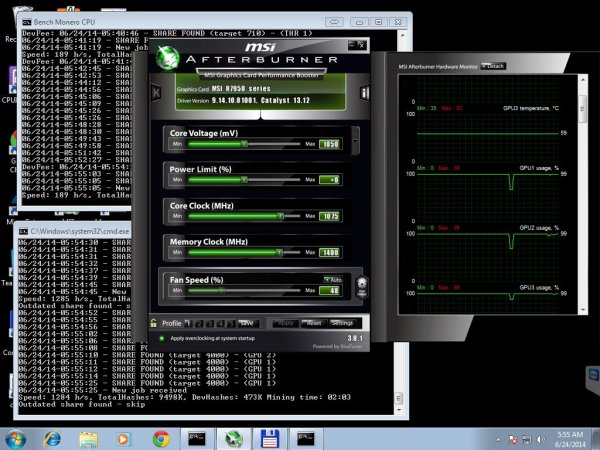The image size is (600, 450).
Task: Click hardware monitor scrollbar up arrow
Action: coord(583,80)
